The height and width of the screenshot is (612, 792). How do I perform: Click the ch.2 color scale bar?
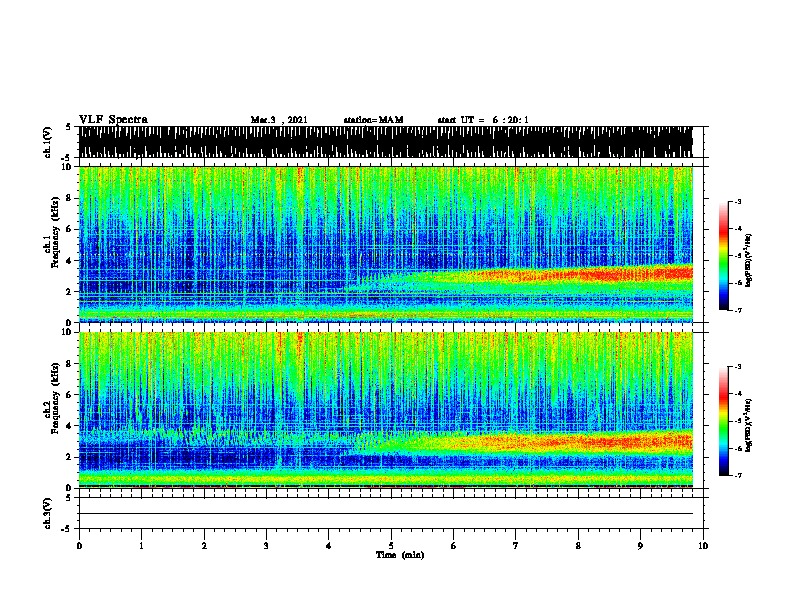click(x=724, y=421)
